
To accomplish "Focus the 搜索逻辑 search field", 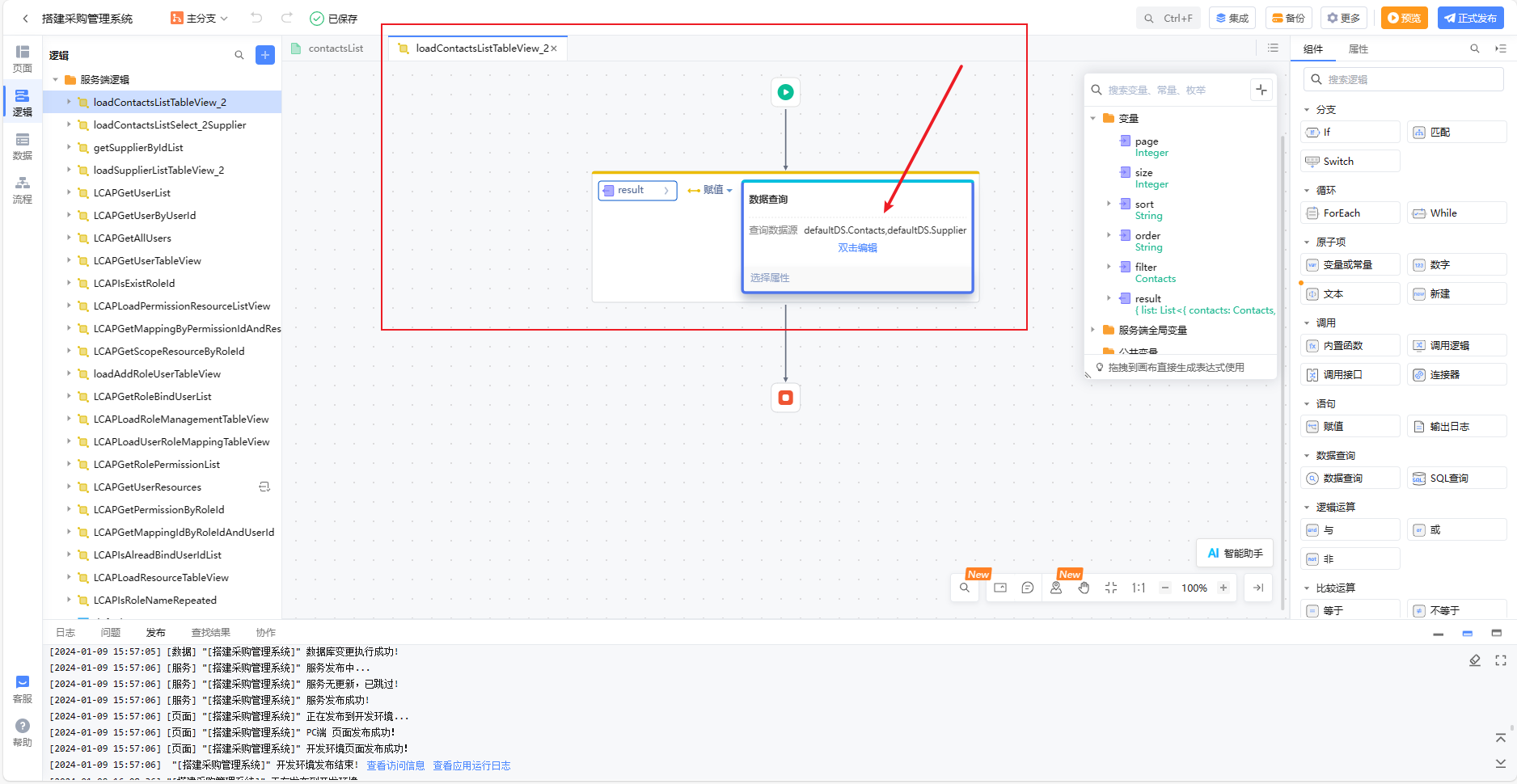I will [1404, 79].
